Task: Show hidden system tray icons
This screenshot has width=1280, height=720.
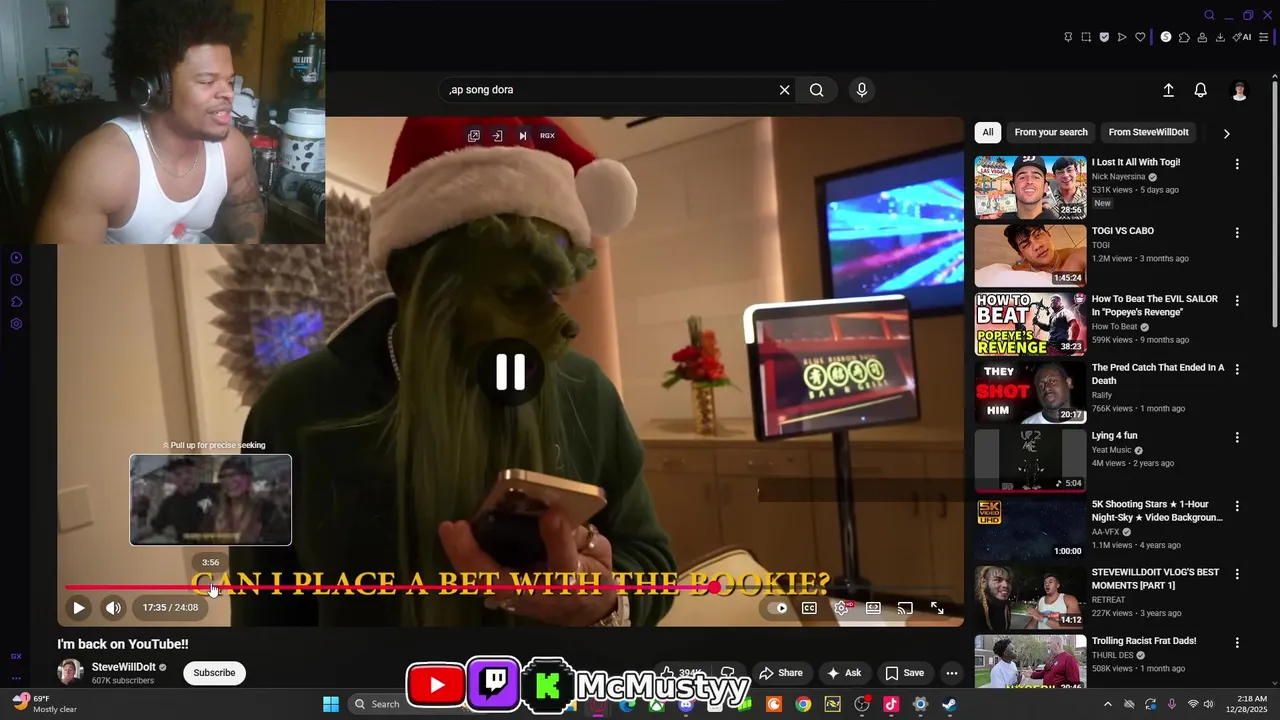Action: pos(1108,704)
